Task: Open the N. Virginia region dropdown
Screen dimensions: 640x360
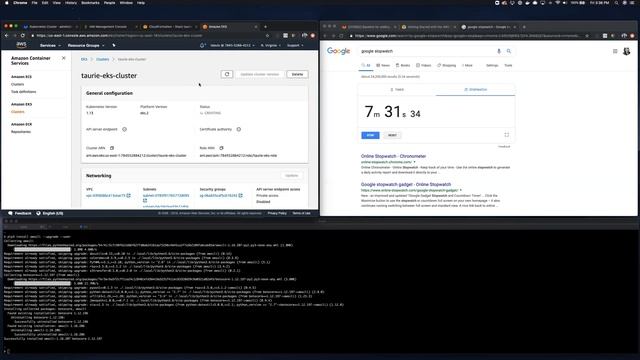Action: tap(270, 45)
